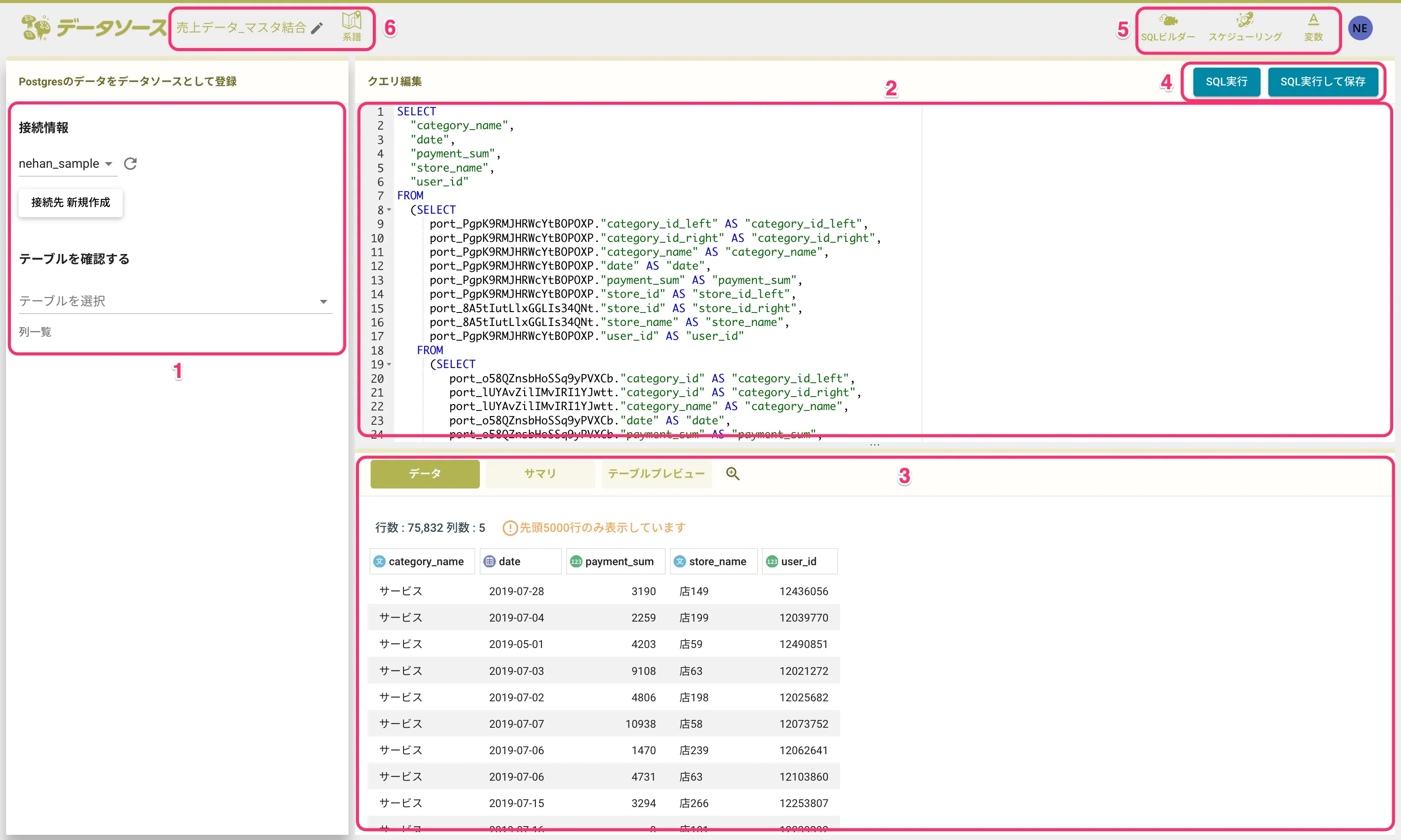
Task: Click the user_id cell 12103860
Action: point(803,777)
